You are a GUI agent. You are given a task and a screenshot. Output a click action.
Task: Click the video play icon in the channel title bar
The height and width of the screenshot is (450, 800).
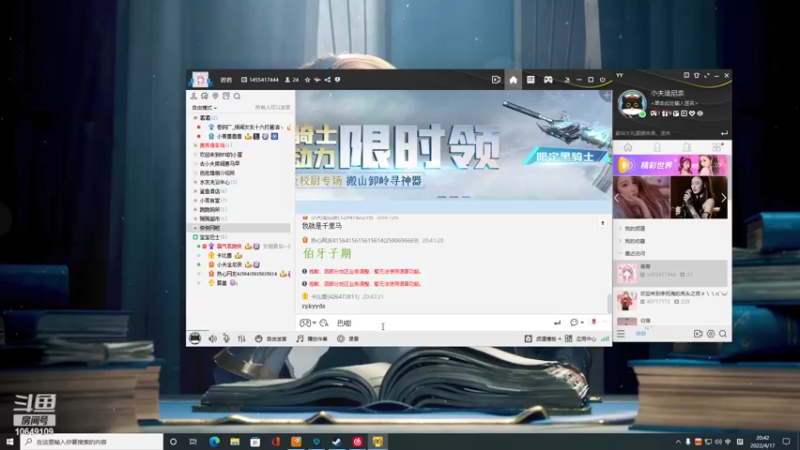(x=495, y=80)
